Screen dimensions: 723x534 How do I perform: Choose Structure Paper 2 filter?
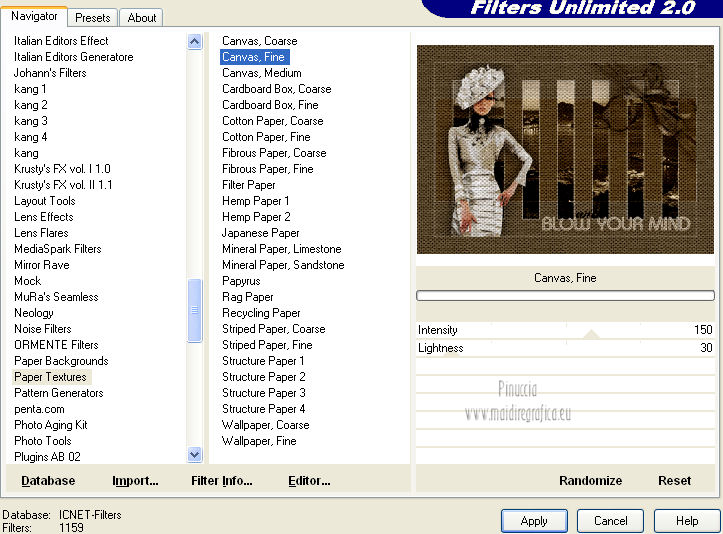coord(264,377)
